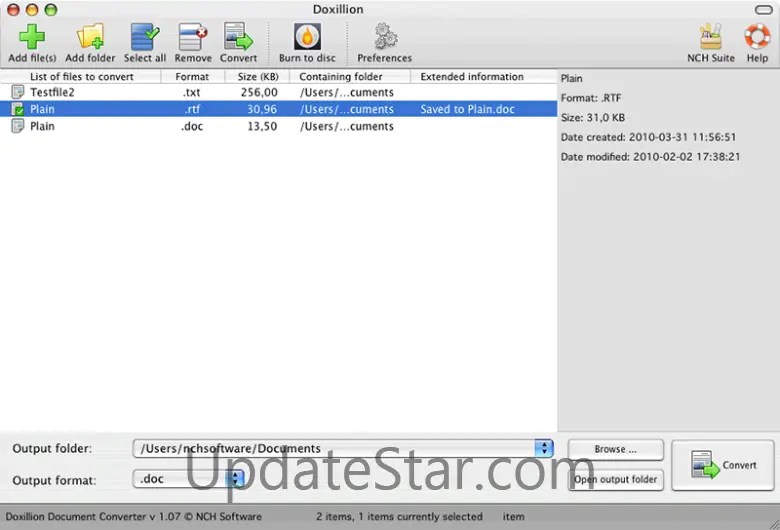Click the Testfile2 document icon
This screenshot has width=780, height=530.
coord(17,92)
